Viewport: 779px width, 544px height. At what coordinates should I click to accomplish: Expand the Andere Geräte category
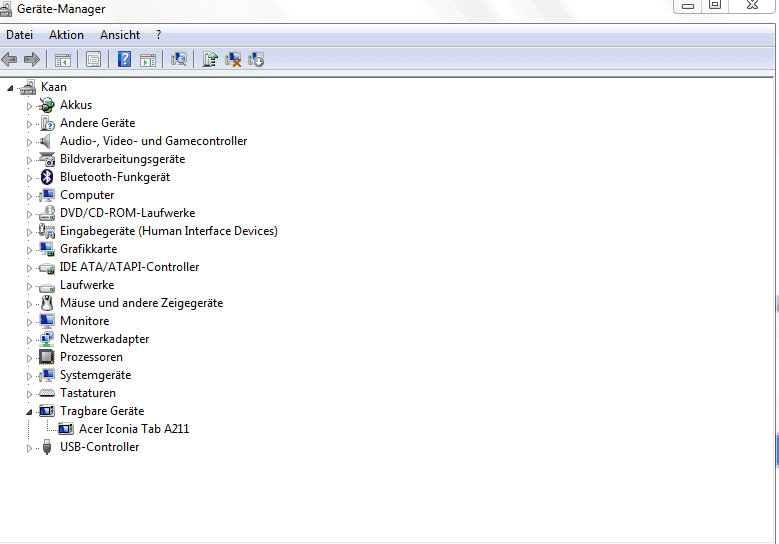(x=29, y=124)
